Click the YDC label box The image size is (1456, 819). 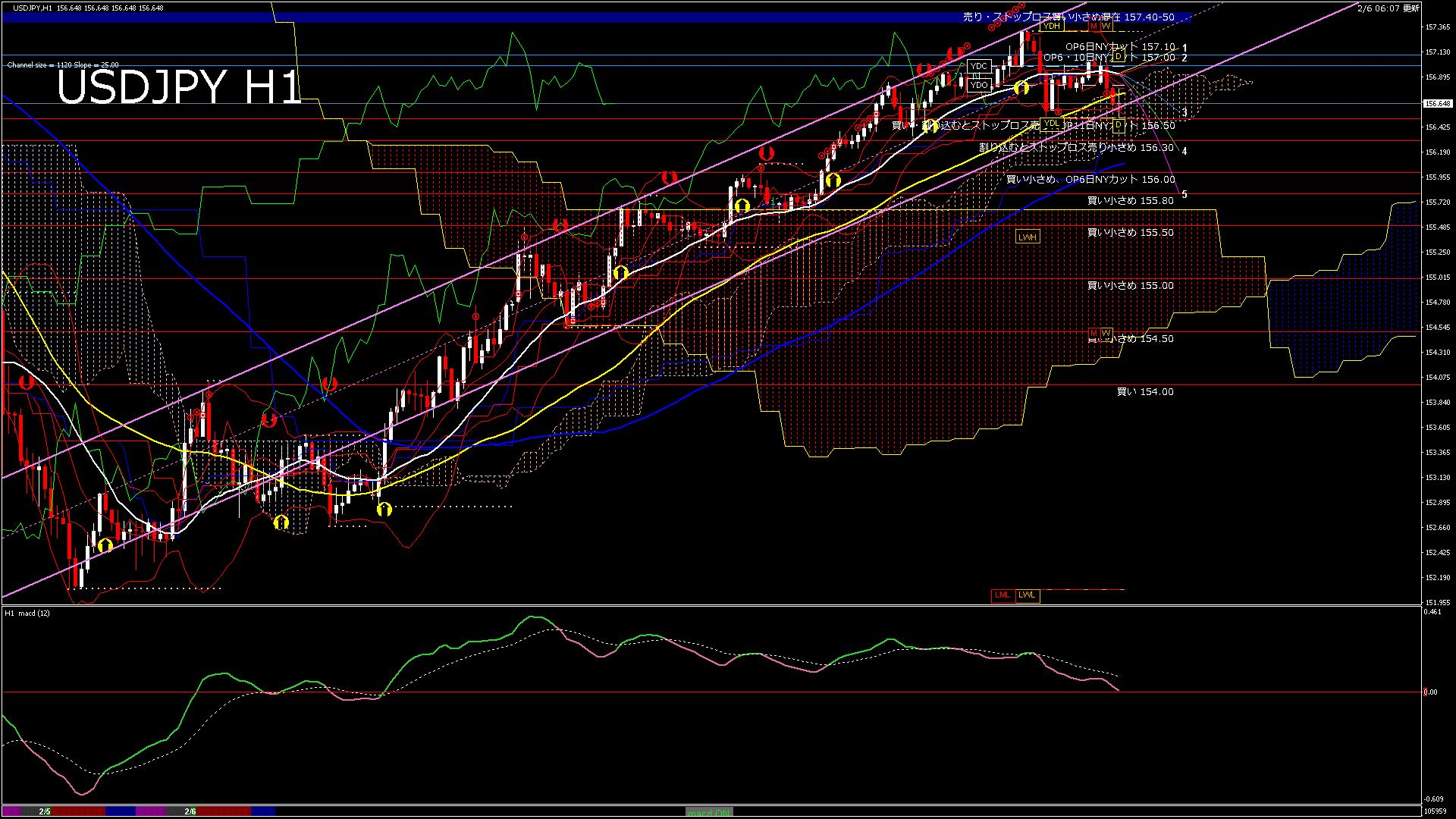click(x=979, y=67)
